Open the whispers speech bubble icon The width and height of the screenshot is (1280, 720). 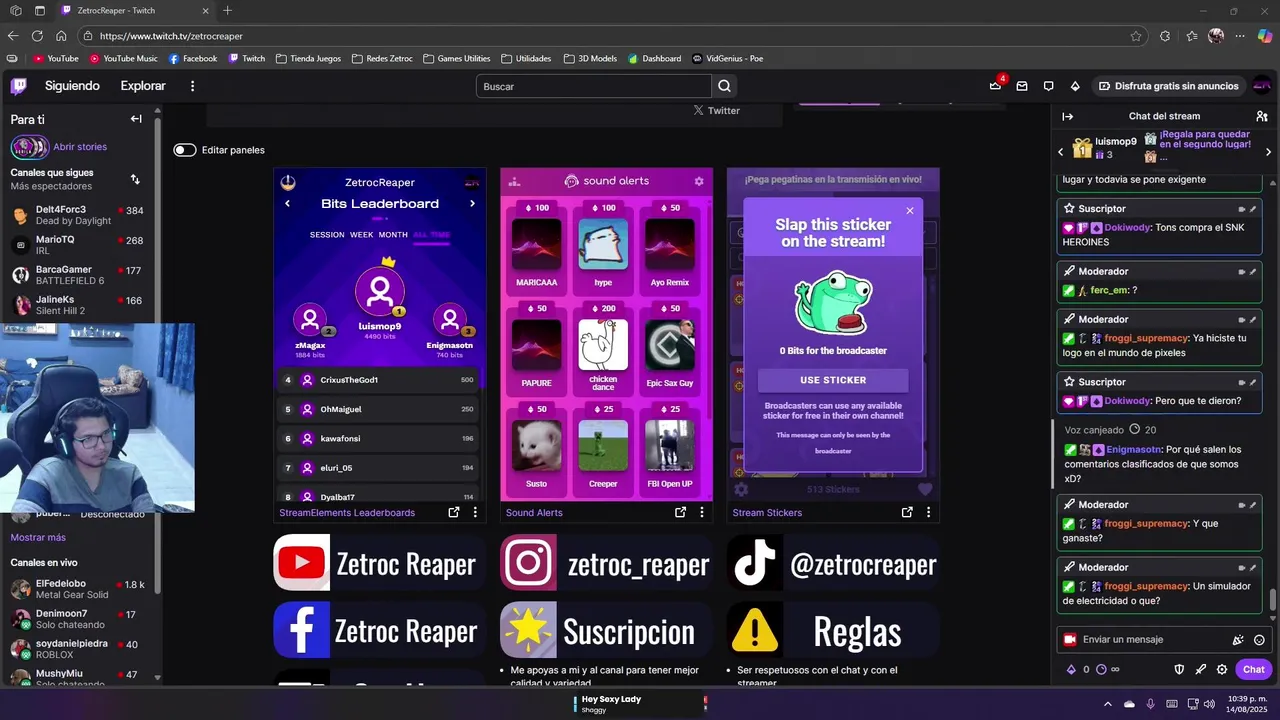(x=1048, y=86)
